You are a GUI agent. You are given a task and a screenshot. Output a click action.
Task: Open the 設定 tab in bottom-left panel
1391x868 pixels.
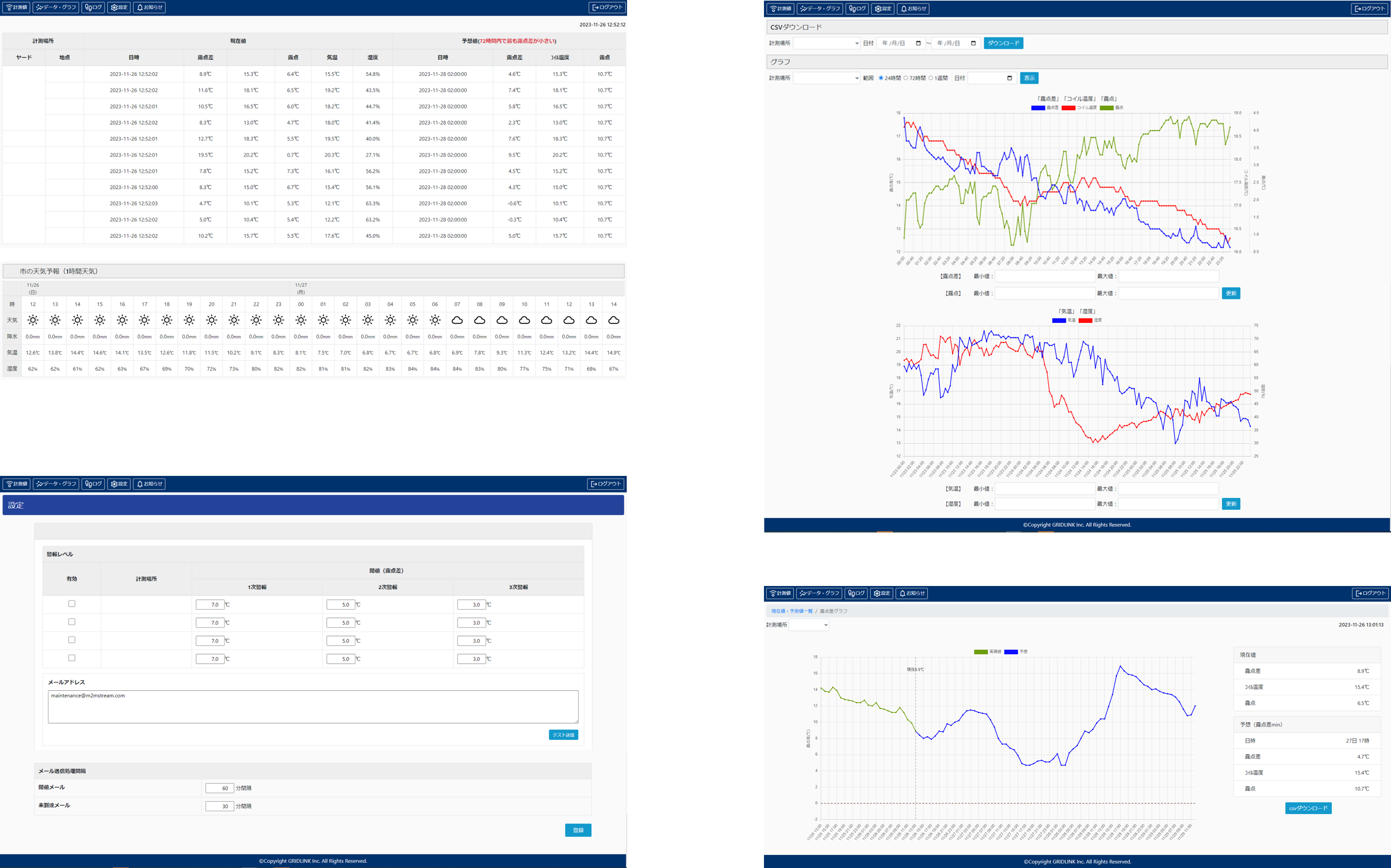pos(119,484)
